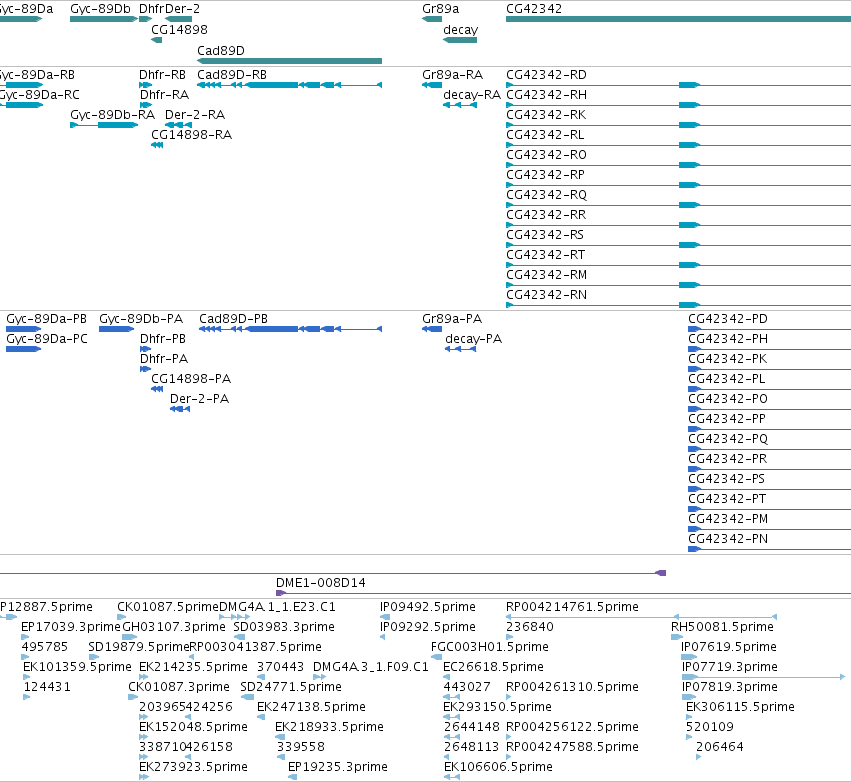Open the CG42342-PD protein label
This screenshot has height=782, width=851.
728,319
